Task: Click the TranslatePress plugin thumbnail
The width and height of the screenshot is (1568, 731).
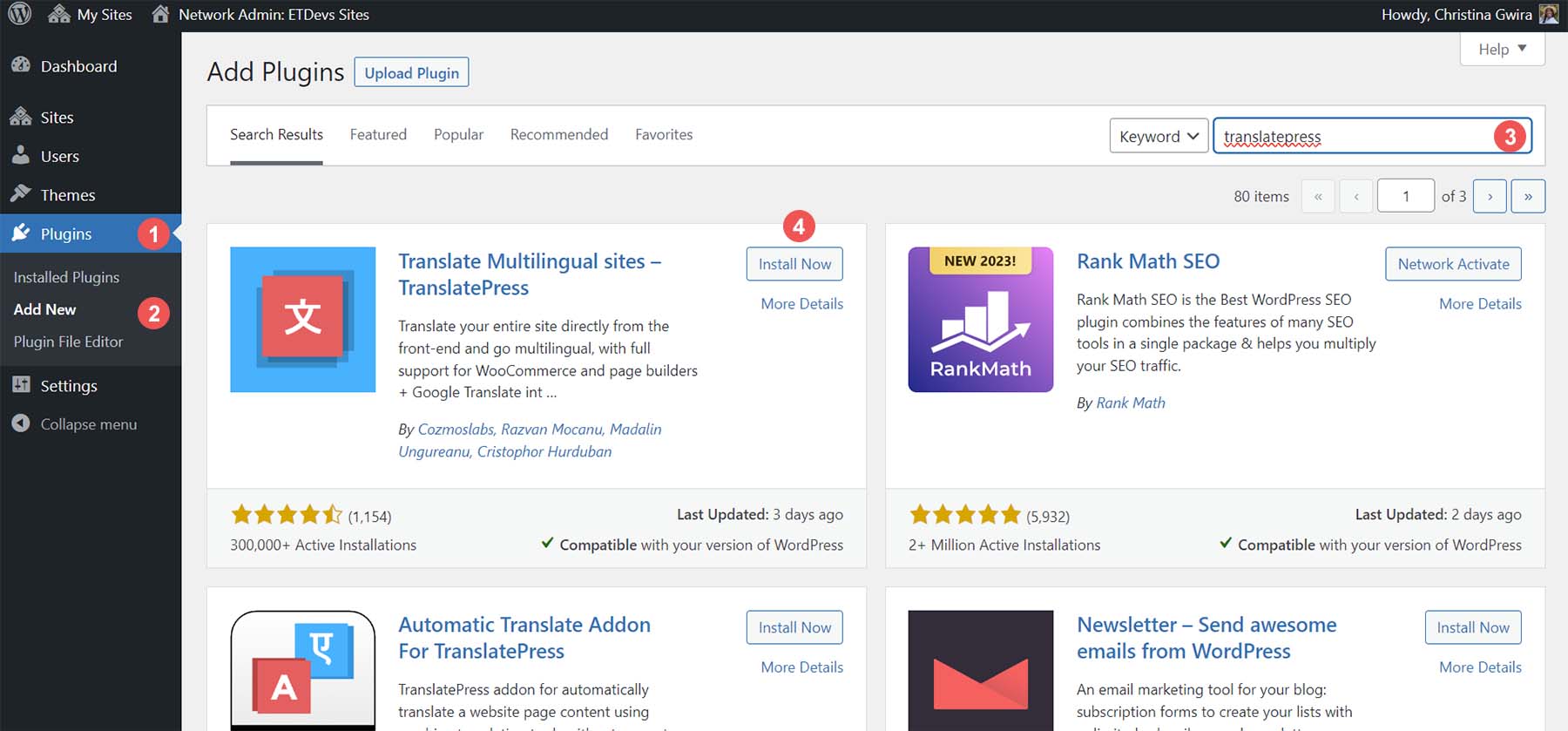Action: pos(302,319)
